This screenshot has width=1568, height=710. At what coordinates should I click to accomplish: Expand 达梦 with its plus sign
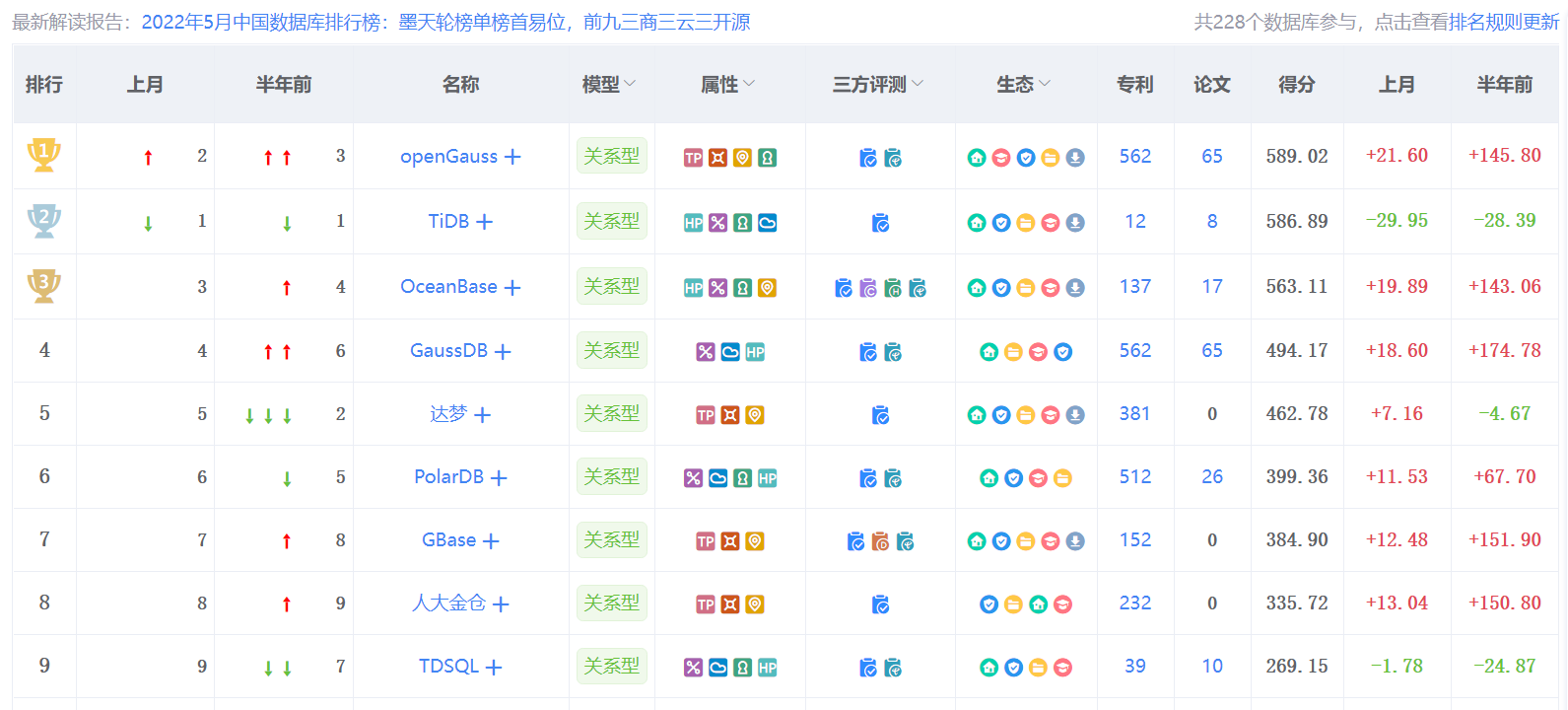[482, 415]
